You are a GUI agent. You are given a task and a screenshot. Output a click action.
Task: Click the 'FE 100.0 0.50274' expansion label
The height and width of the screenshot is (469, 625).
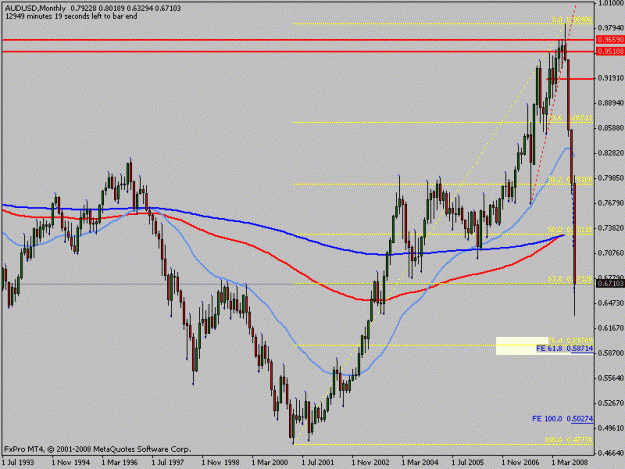click(x=562, y=419)
